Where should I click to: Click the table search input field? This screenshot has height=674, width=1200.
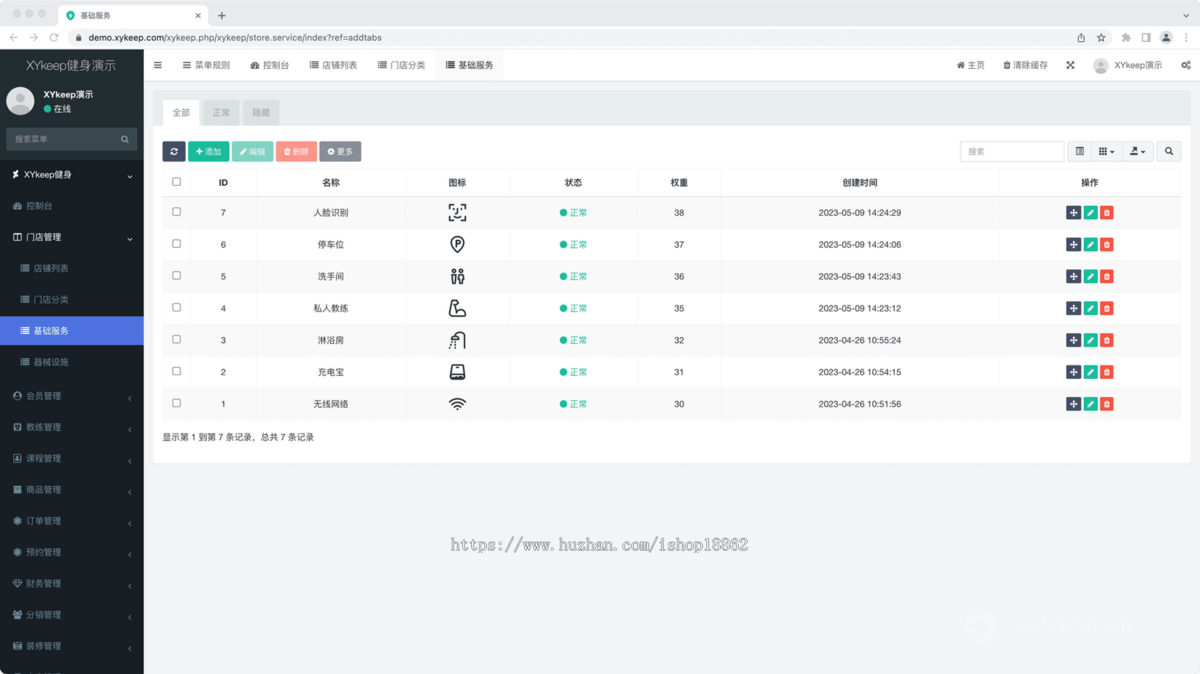pos(1011,152)
